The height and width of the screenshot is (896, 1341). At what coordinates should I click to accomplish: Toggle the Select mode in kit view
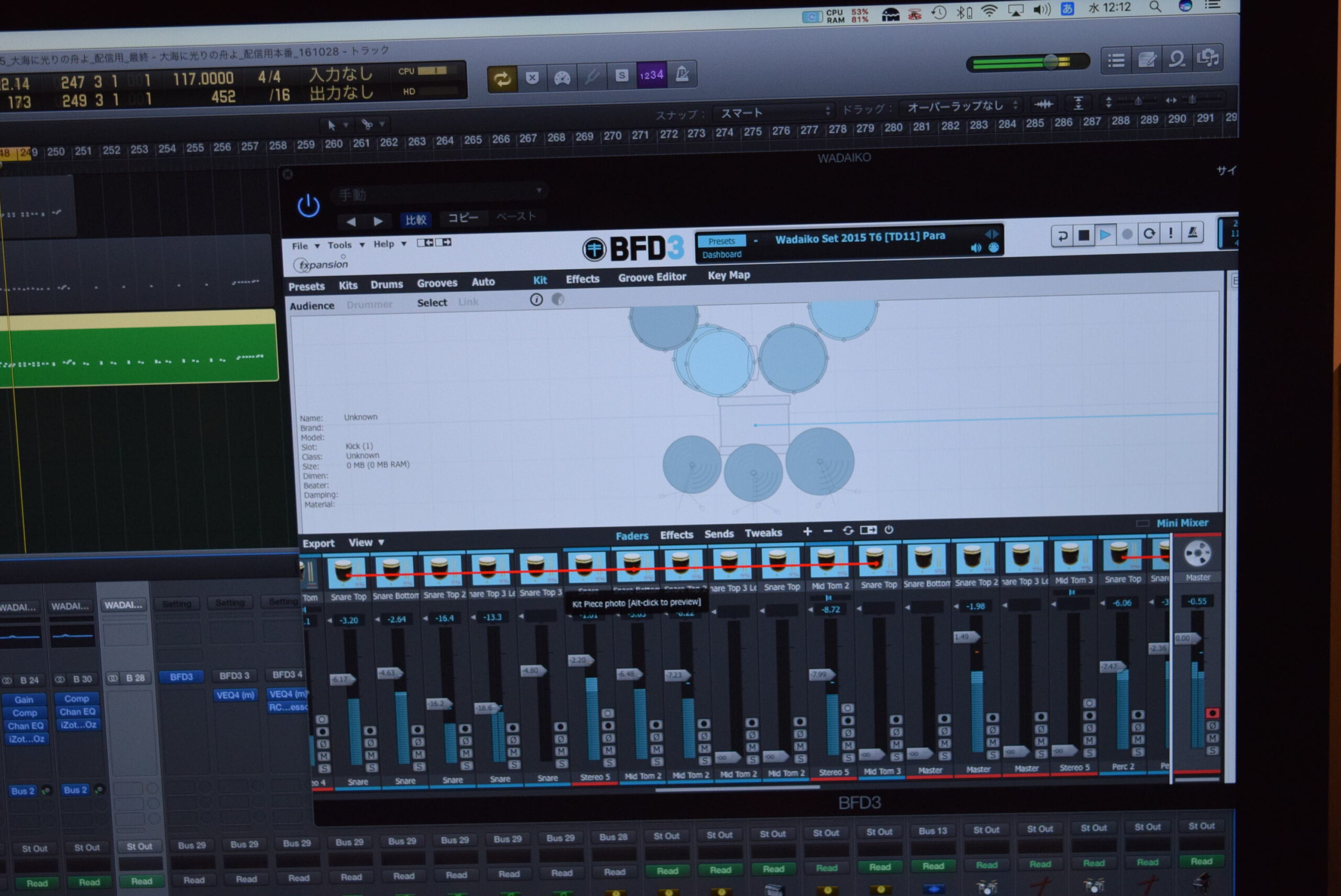[x=432, y=303]
